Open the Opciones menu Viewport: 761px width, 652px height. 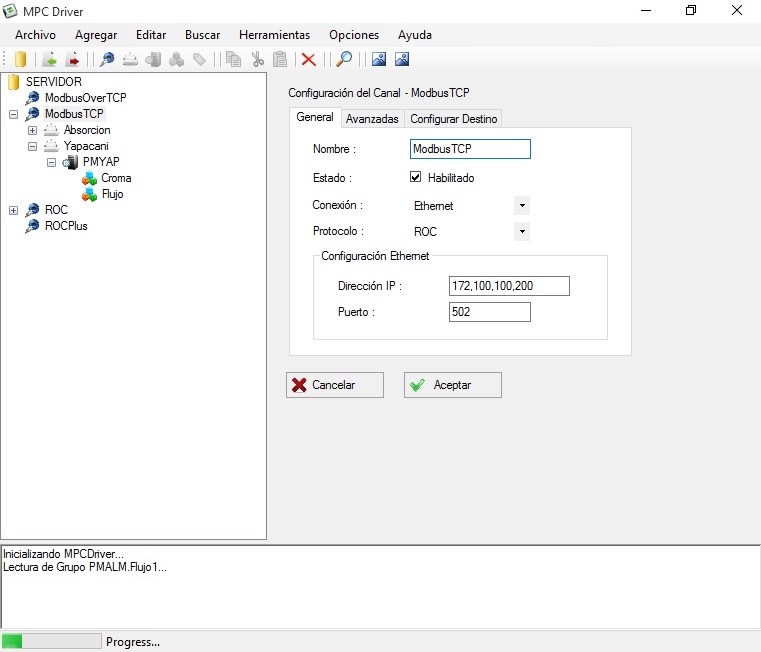pos(354,35)
